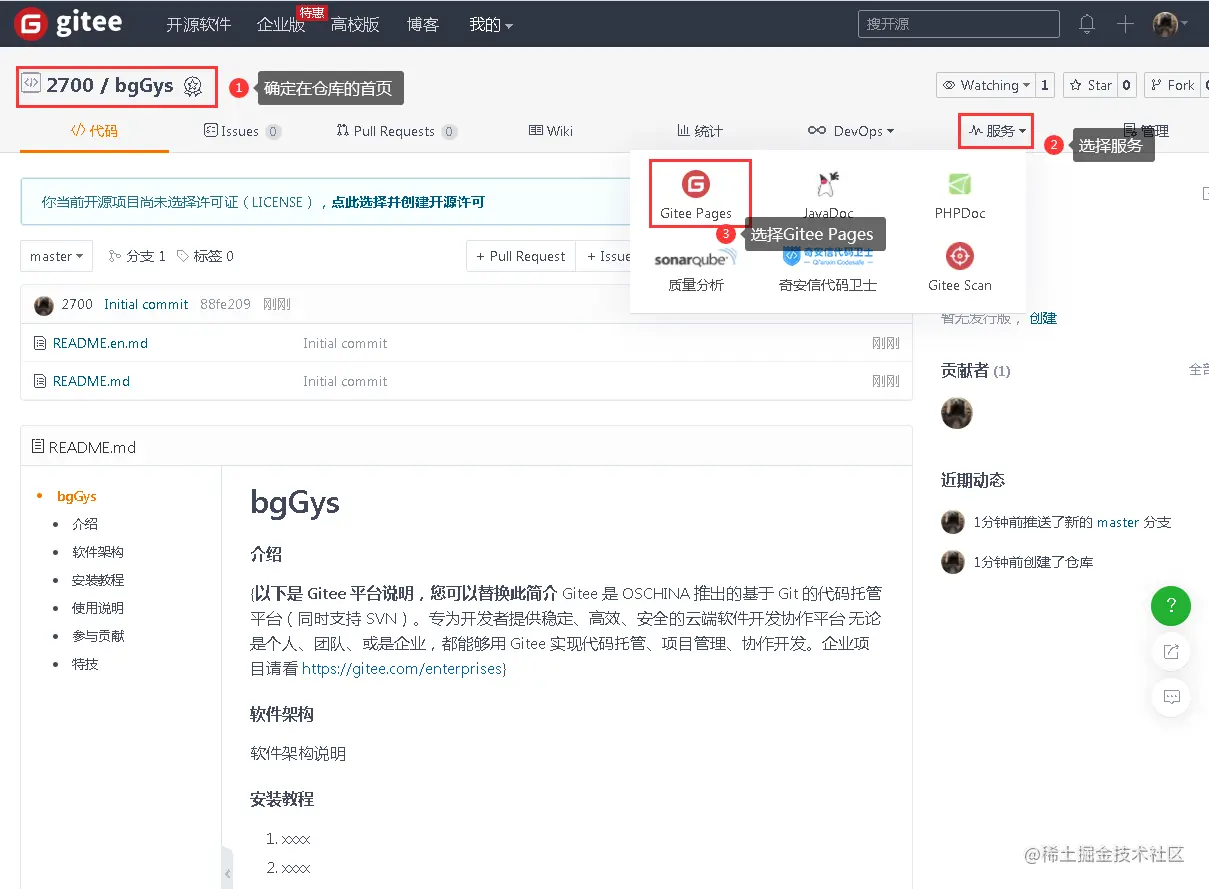Click the notification bell icon
Image resolution: width=1209 pixels, height=889 pixels.
tap(1087, 23)
